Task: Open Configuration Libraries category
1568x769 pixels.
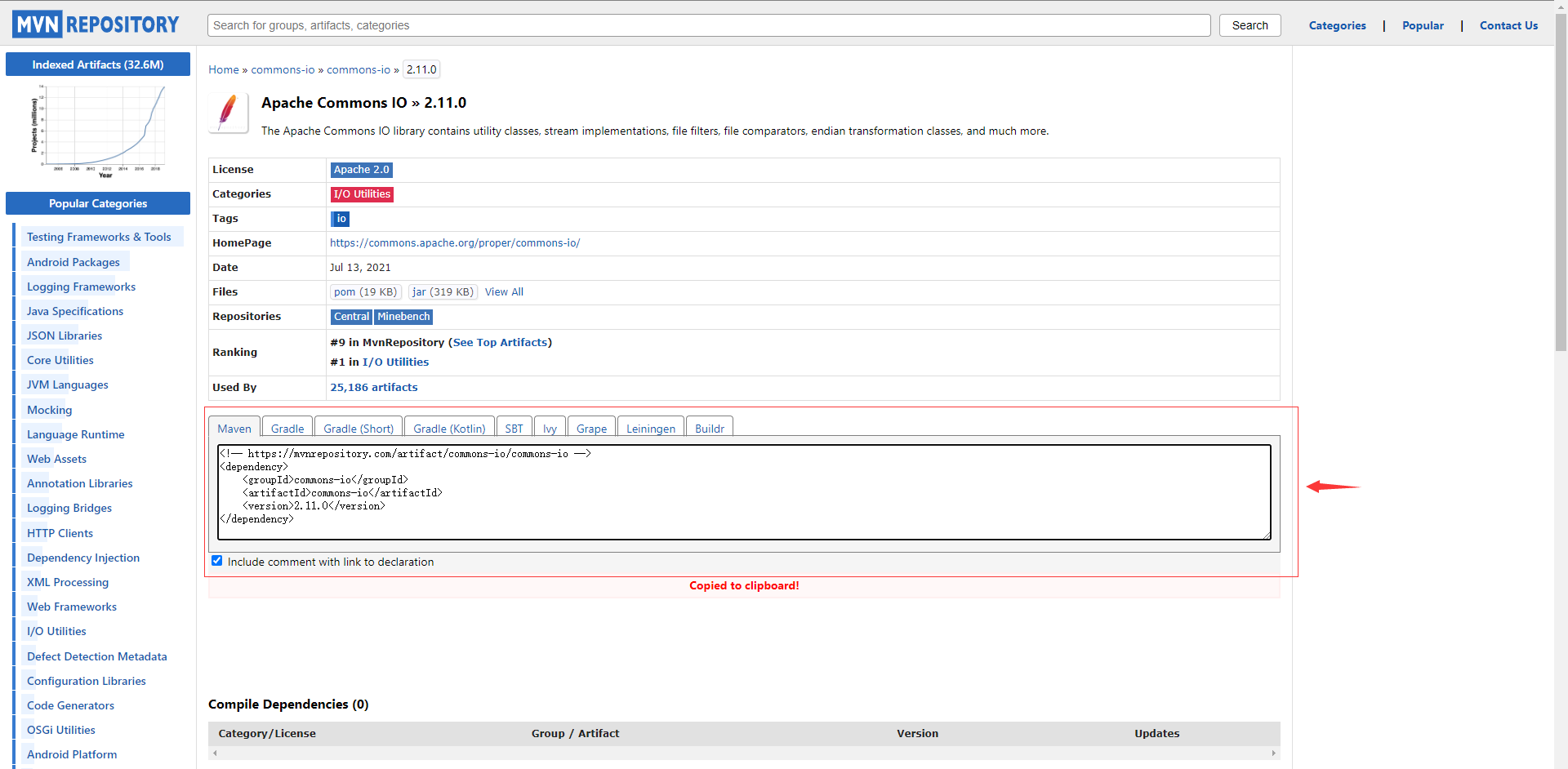Action: point(87,681)
